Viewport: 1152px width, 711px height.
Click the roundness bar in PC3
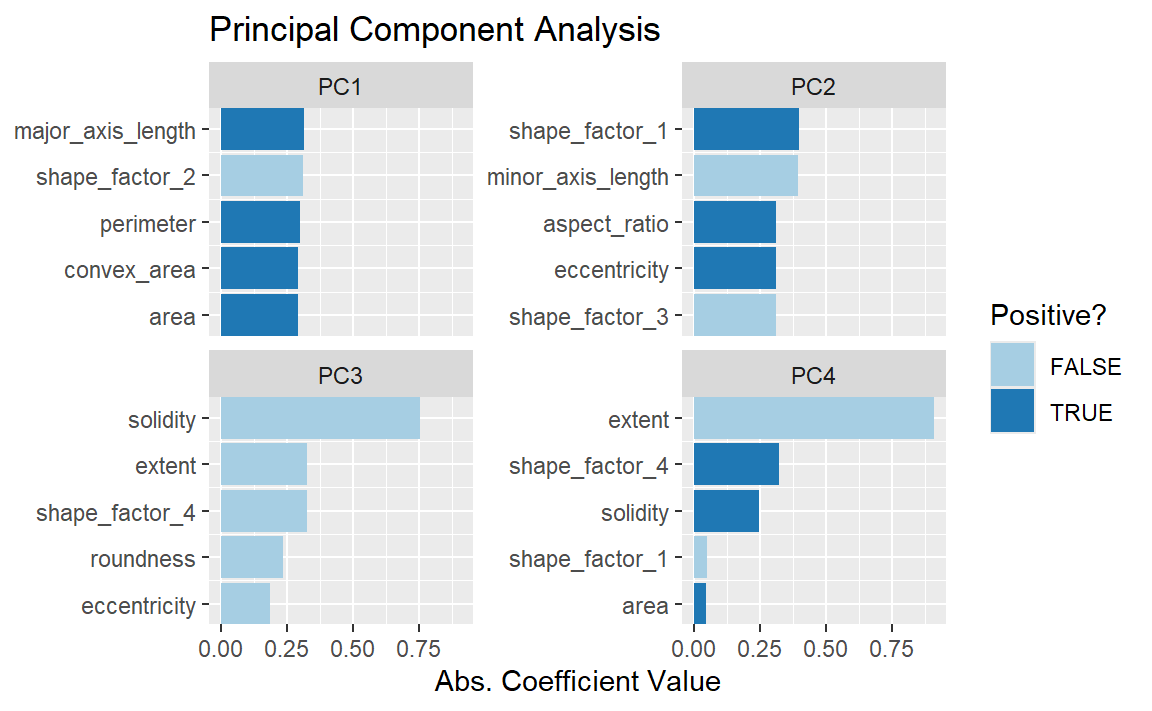tap(252, 558)
